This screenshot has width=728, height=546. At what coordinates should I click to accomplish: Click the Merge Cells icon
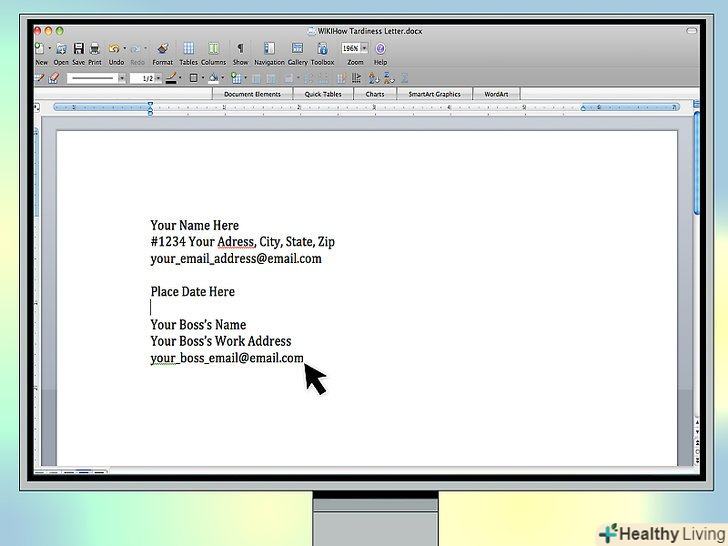(256, 78)
